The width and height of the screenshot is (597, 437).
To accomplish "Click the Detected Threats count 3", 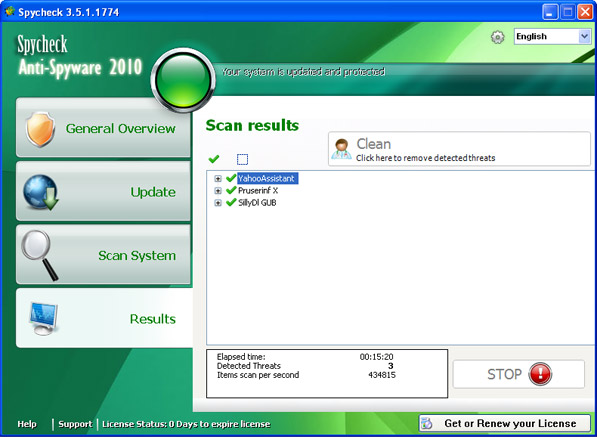I will [x=390, y=366].
